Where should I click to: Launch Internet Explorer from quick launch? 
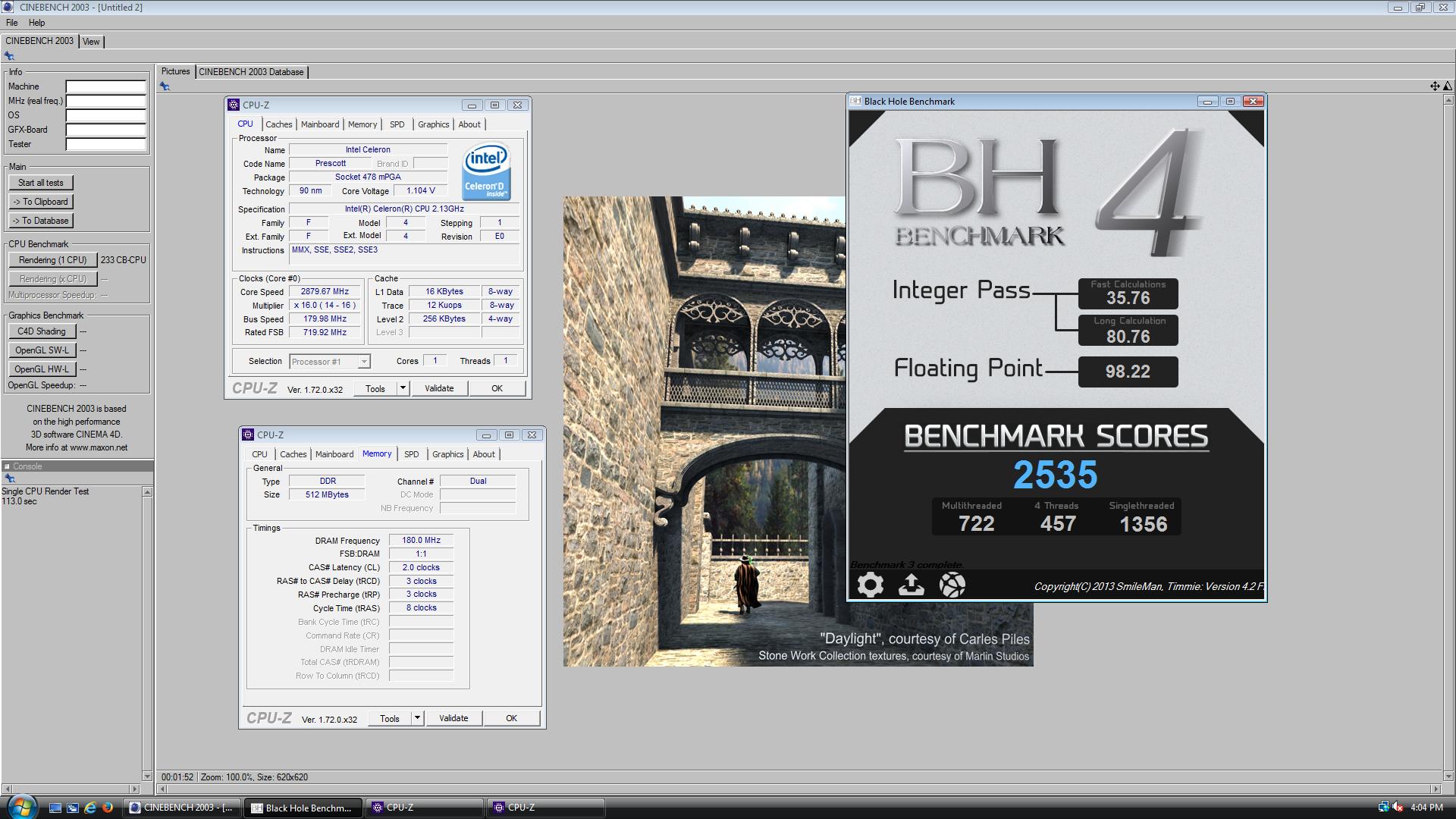pos(90,808)
